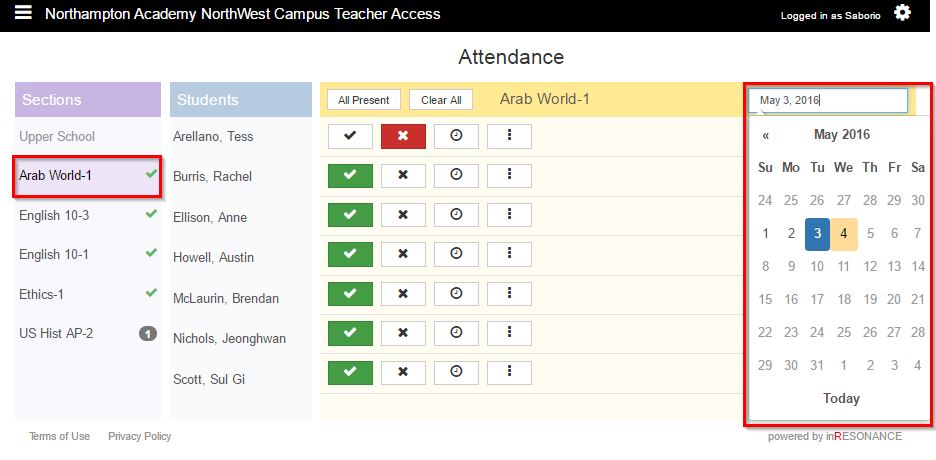This screenshot has height=460, width=936.
Task: Select the US Hist AP-2 section
Action: (56, 333)
